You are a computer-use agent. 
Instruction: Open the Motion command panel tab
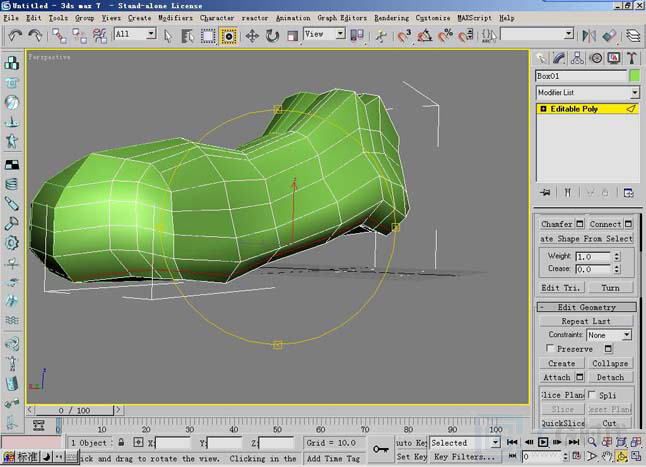tap(596, 58)
